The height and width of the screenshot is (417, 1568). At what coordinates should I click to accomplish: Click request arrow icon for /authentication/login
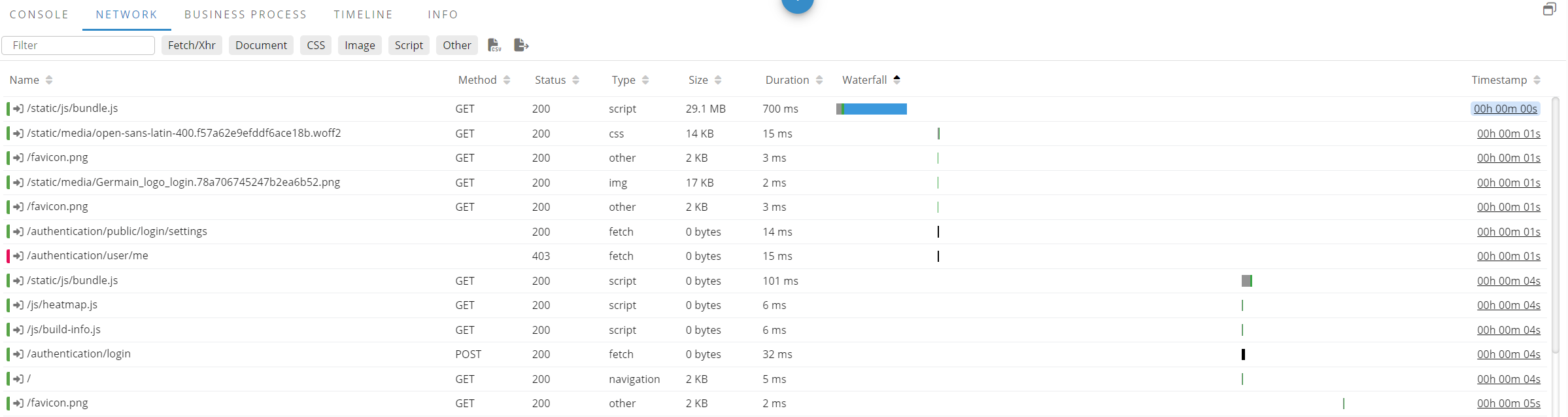point(18,354)
